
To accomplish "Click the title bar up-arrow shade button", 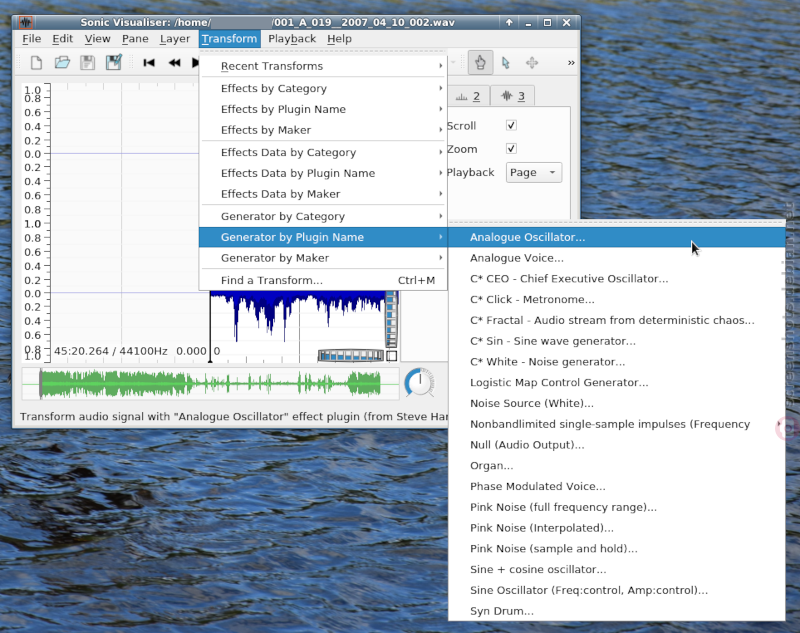I will tap(509, 22).
